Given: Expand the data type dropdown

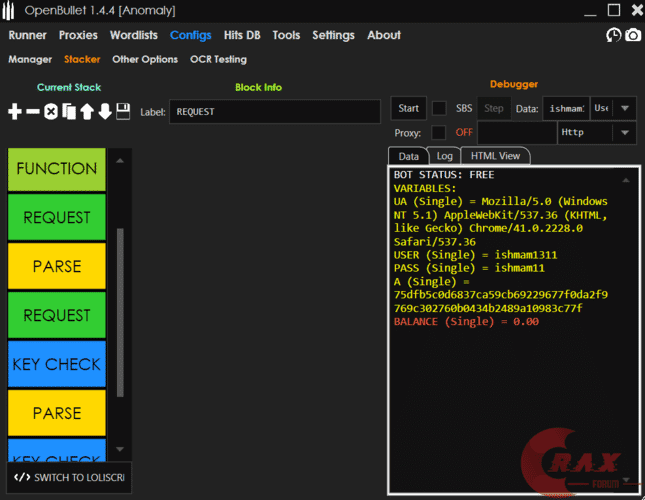Looking at the screenshot, I should [x=625, y=108].
